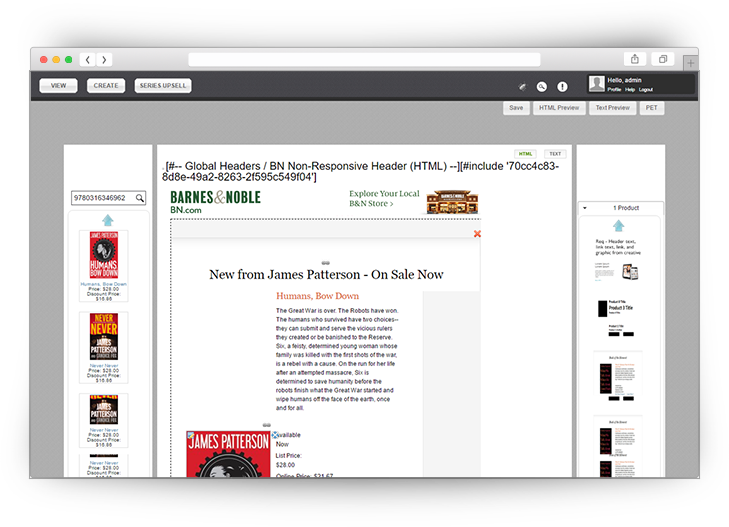Click the drag handle above the headline
The height and width of the screenshot is (527, 729).
tap(326, 263)
